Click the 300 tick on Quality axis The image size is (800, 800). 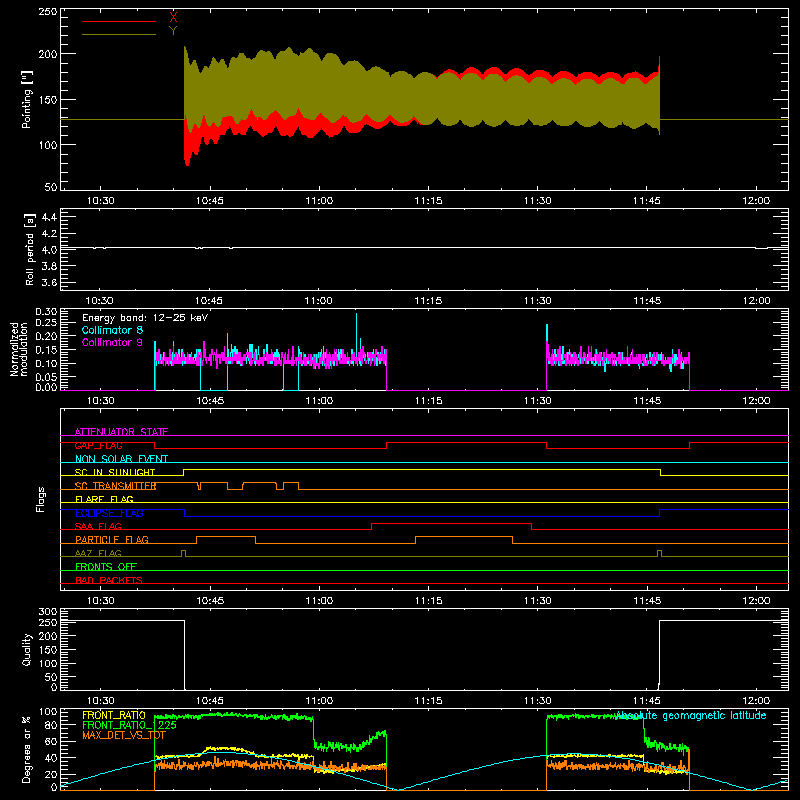click(x=48, y=611)
